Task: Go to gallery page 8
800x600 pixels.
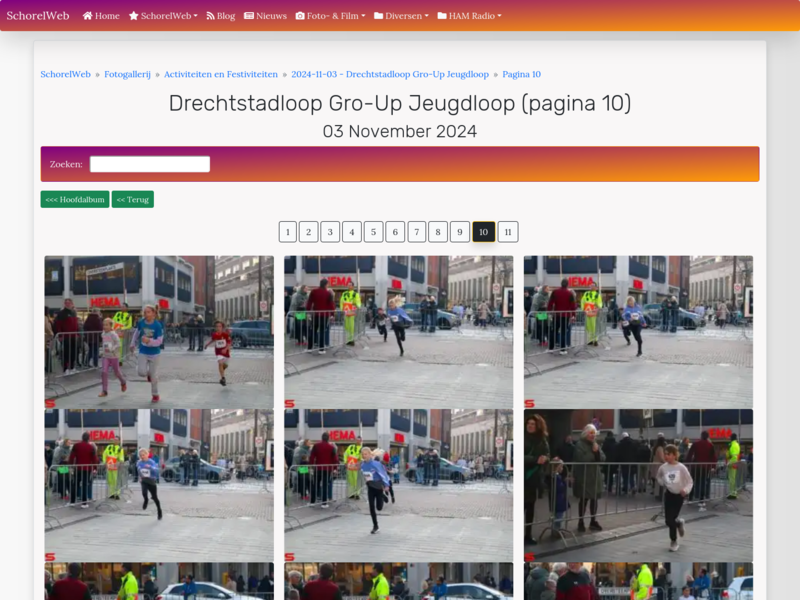Action: [438, 232]
